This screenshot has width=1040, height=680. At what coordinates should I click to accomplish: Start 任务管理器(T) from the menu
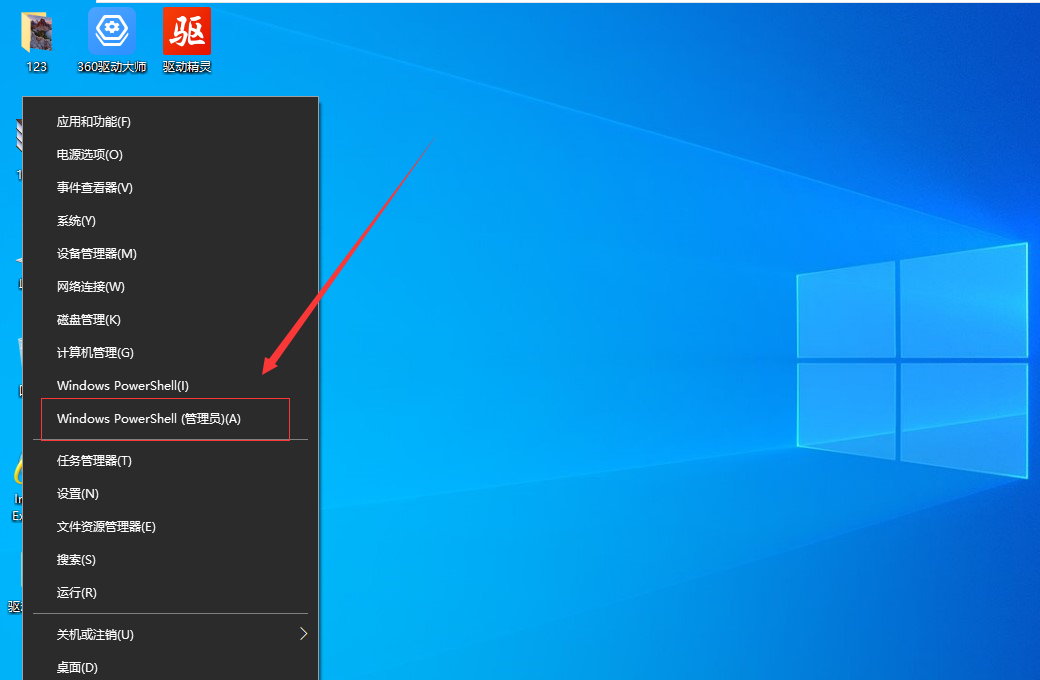(x=94, y=461)
